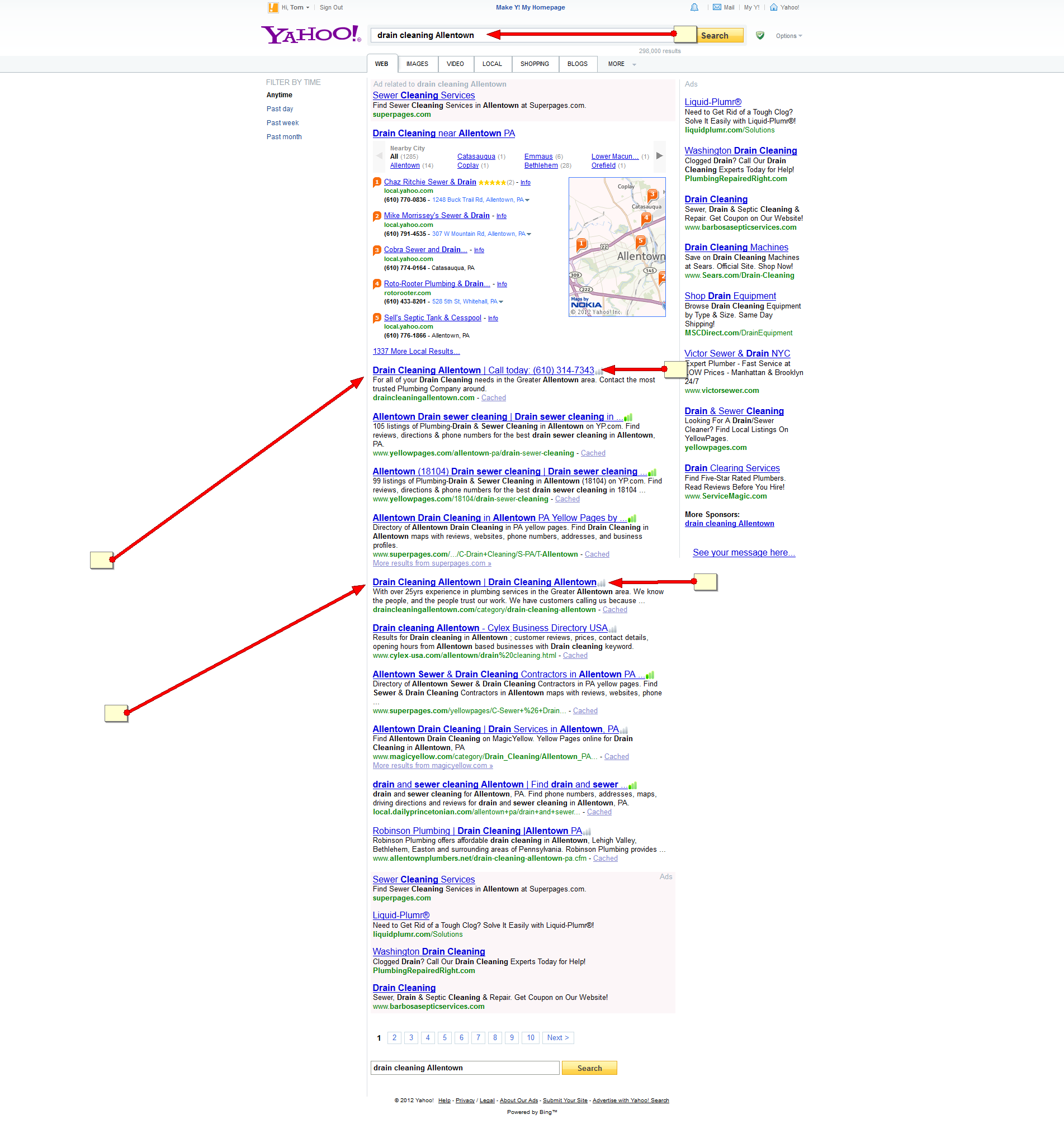Viewport: 1064px width, 1143px height.
Task: Click the Y! icon beside Hi, Tom
Action: pos(273,7)
